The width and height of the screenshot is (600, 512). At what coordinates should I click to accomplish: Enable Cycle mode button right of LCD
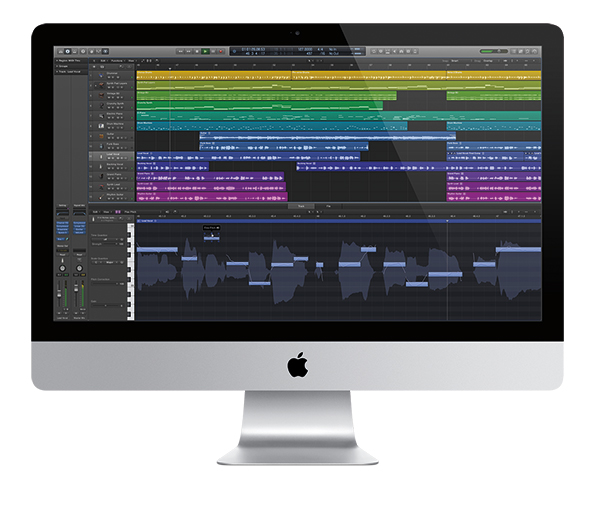coord(374,51)
